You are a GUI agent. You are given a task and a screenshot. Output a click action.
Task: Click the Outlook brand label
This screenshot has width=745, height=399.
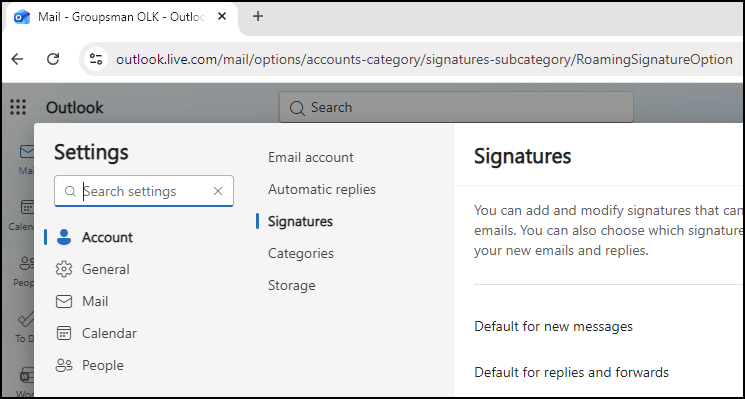(75, 107)
